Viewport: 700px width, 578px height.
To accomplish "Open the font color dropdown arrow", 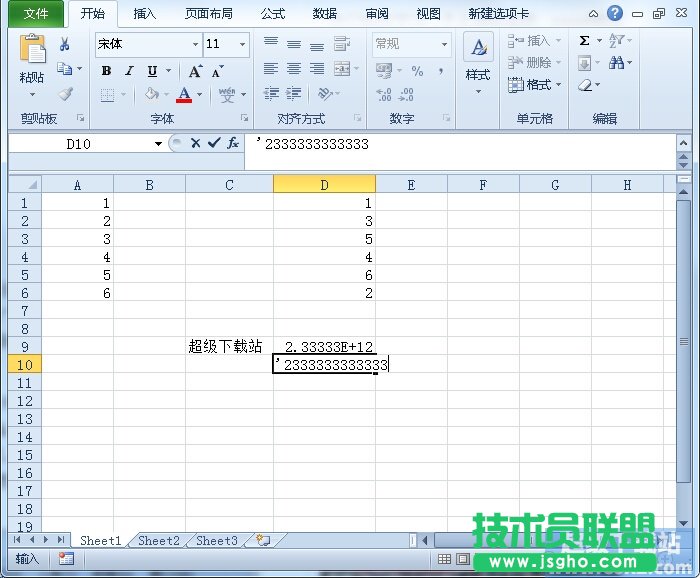I will (200, 94).
